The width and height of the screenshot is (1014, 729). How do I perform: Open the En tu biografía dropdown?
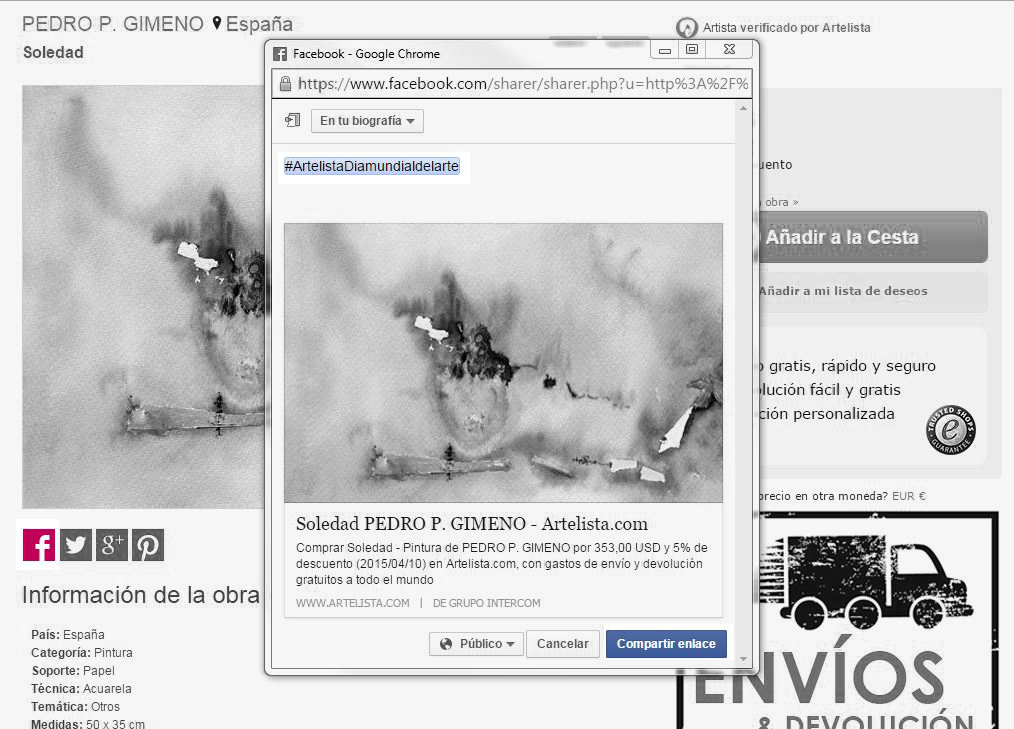[x=367, y=121]
